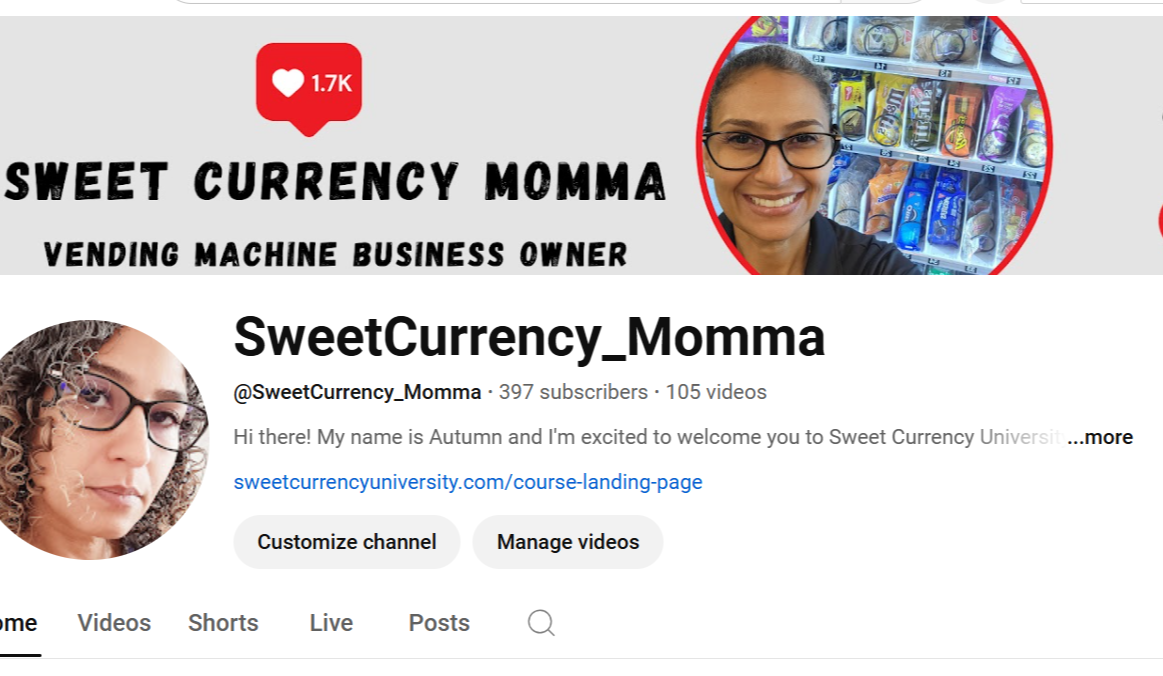This screenshot has width=1163, height=676.
Task: Open the sweetcurrencyuniversity.com course link
Action: pyautogui.click(x=467, y=482)
